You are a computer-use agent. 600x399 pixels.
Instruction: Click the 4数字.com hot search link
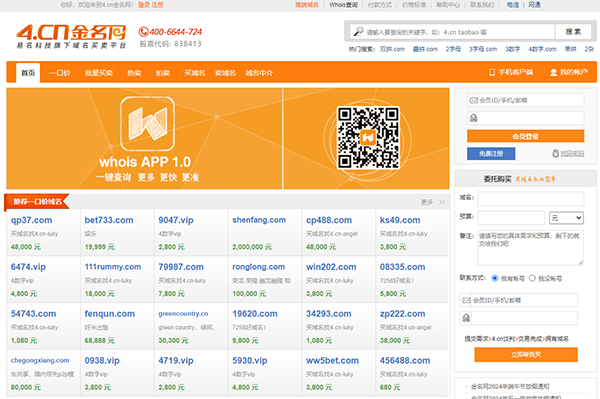tap(543, 49)
